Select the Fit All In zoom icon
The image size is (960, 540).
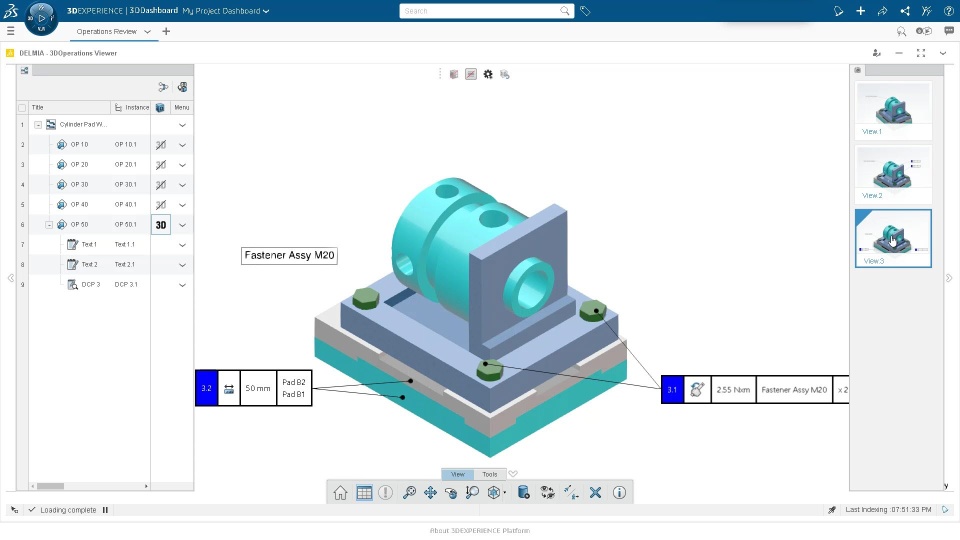(409, 492)
